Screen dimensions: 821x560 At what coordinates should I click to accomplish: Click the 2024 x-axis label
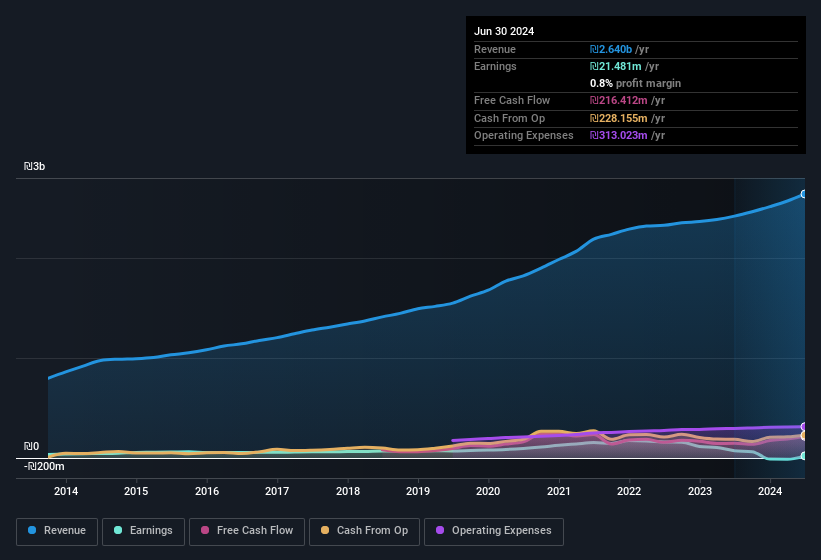pyautogui.click(x=770, y=491)
